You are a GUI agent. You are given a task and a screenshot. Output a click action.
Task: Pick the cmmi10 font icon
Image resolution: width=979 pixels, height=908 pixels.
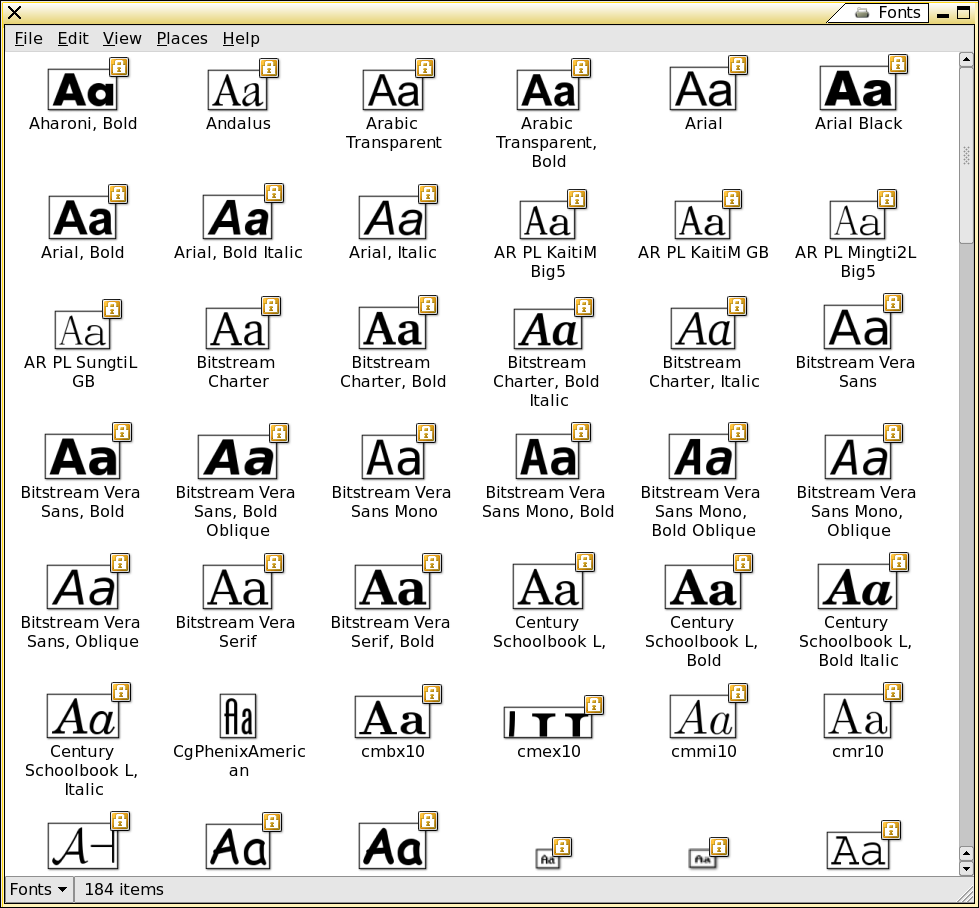(x=703, y=716)
